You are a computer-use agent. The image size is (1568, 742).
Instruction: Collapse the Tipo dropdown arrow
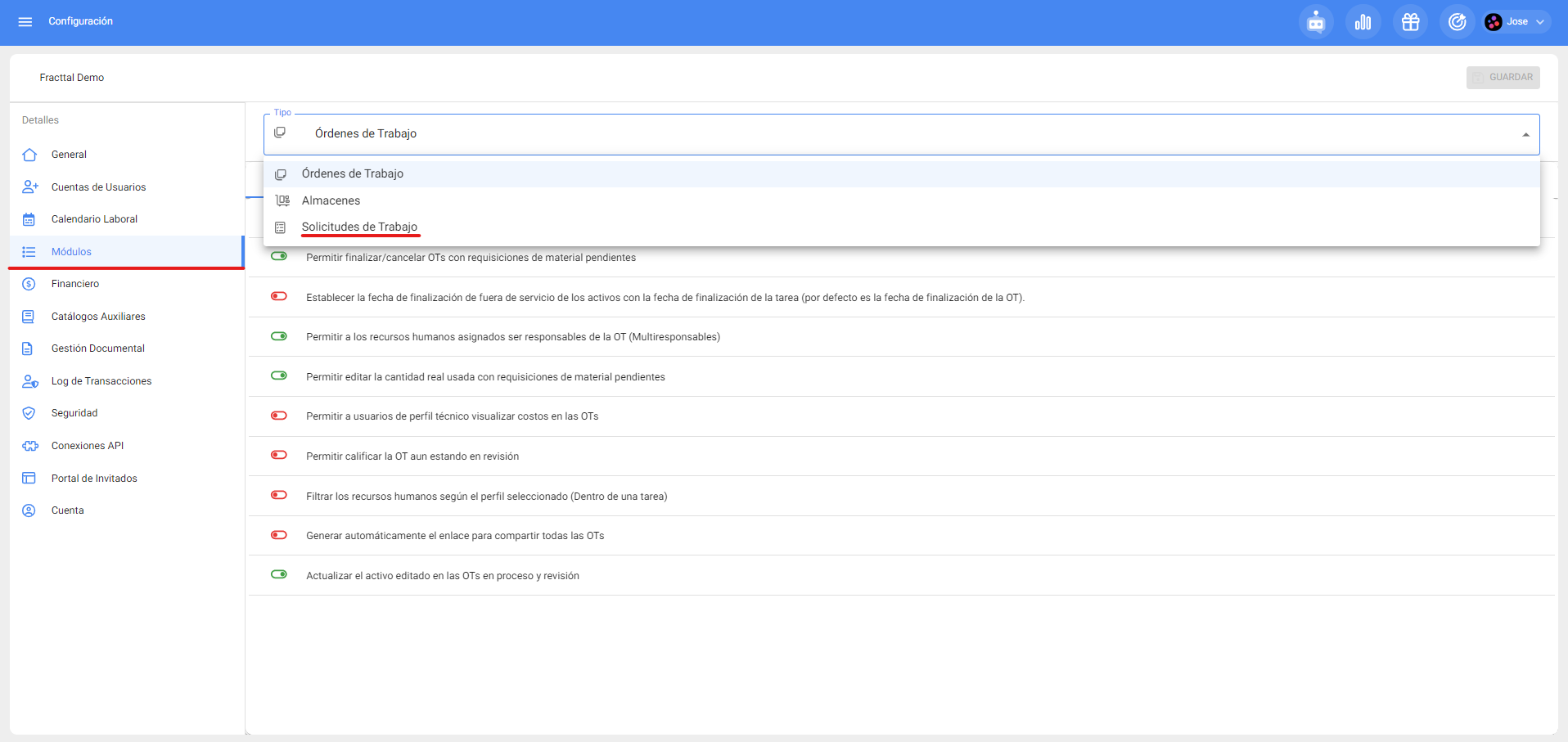tap(1525, 135)
